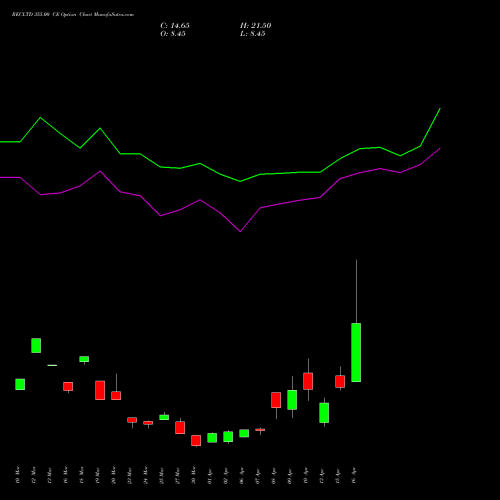Click the 20 Mar date label
The image size is (500, 500).
[114, 475]
